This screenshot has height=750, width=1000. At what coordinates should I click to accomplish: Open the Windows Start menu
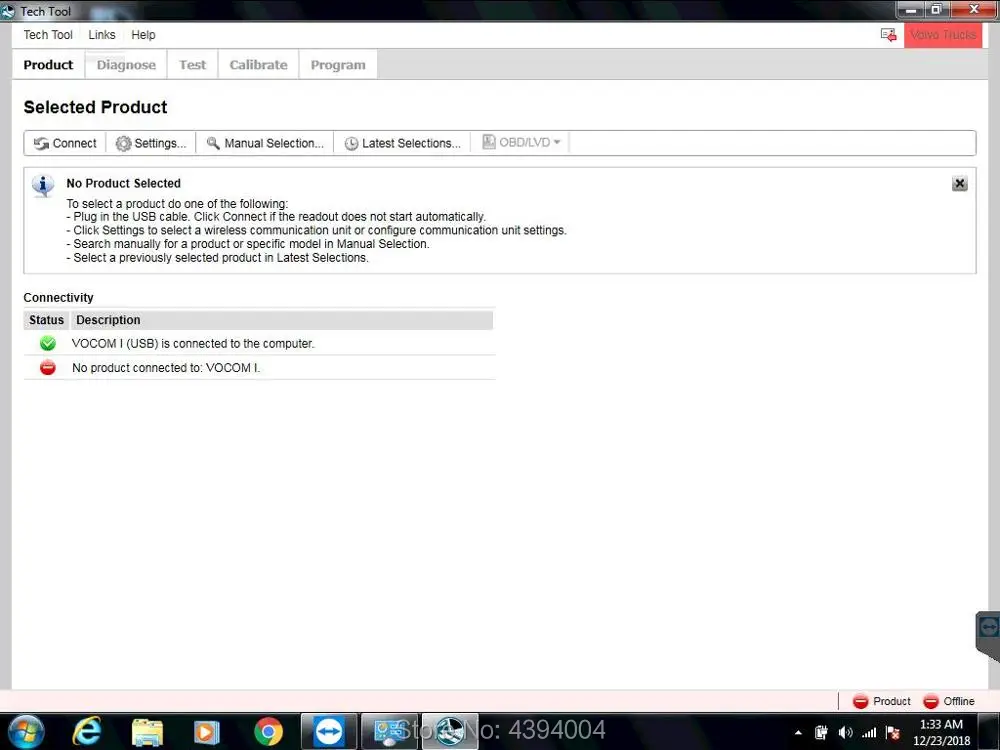(x=26, y=732)
